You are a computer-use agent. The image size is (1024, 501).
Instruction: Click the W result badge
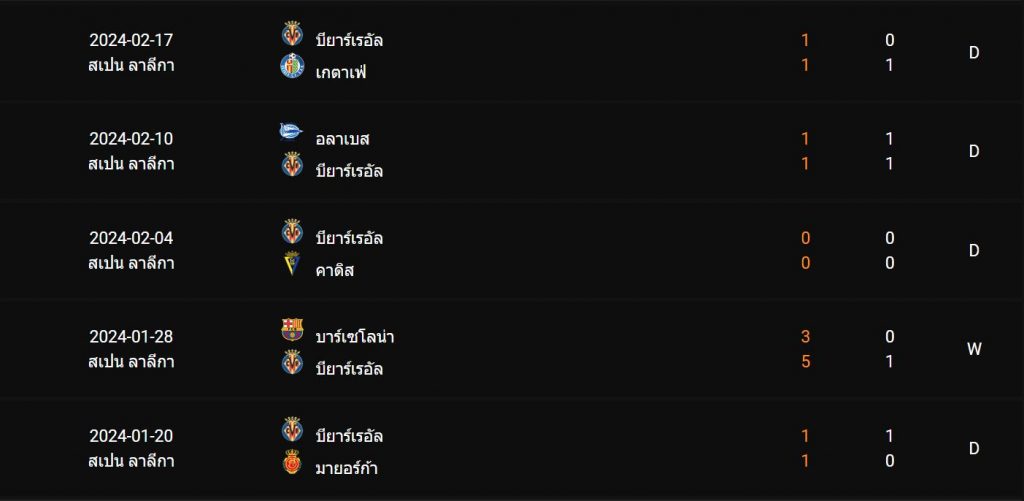pyautogui.click(x=974, y=349)
